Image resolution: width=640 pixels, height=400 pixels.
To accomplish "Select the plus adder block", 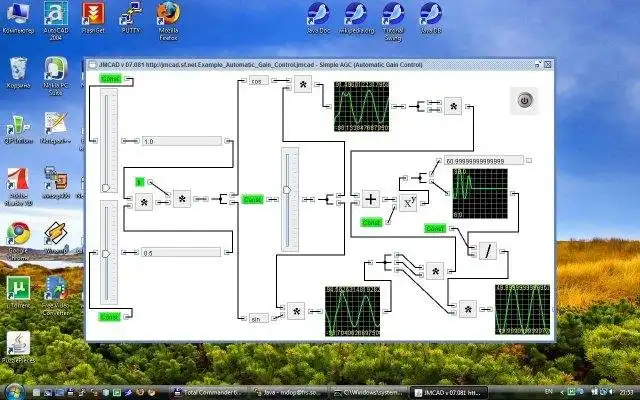I will [x=371, y=199].
